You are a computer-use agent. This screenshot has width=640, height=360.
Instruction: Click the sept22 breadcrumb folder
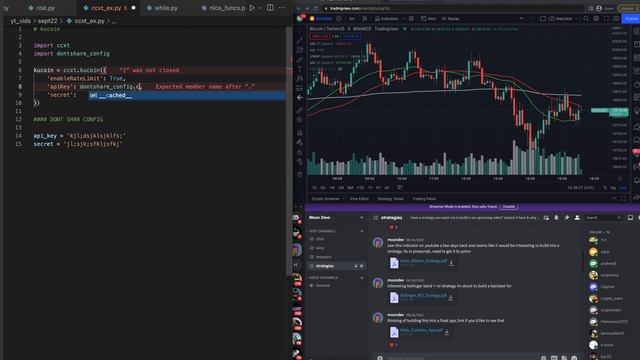48,21
